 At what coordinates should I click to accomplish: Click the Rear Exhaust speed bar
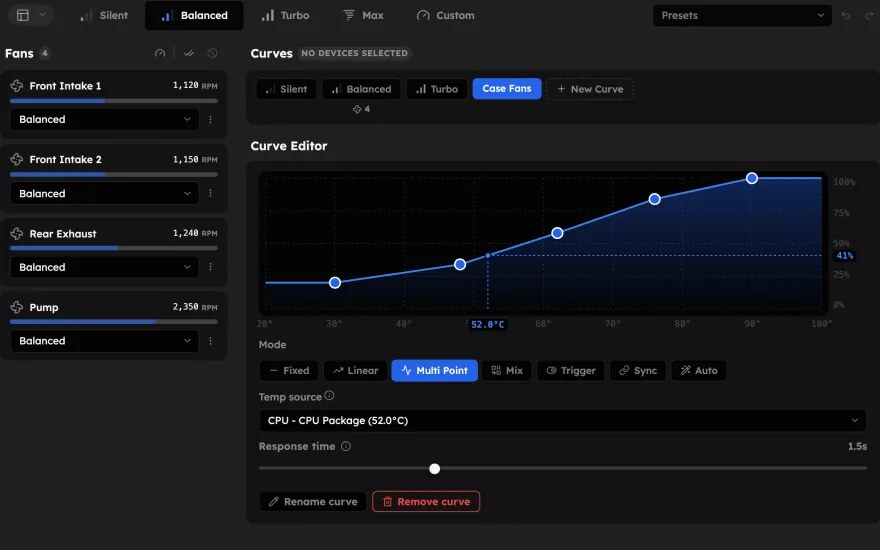[114, 248]
